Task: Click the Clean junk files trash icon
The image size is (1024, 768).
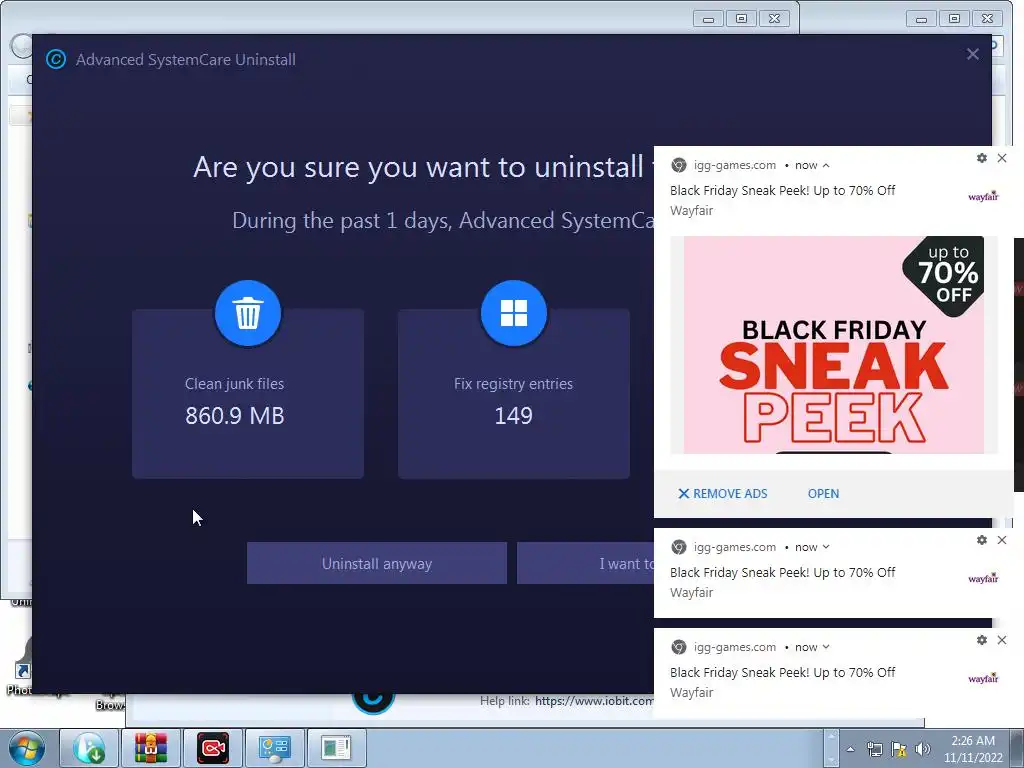Action: point(248,313)
